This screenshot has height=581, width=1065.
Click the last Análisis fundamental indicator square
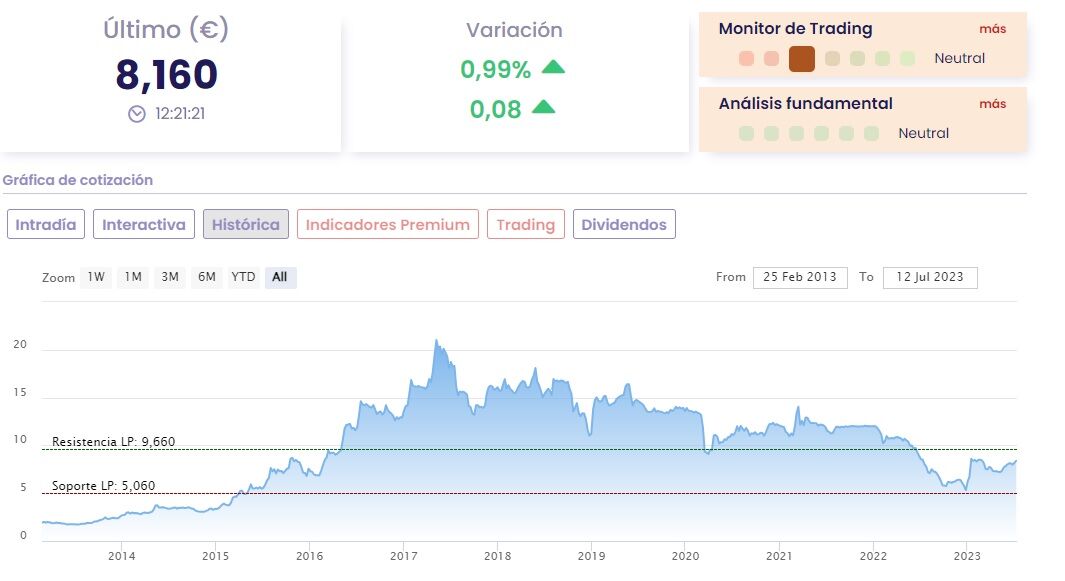pos(871,133)
